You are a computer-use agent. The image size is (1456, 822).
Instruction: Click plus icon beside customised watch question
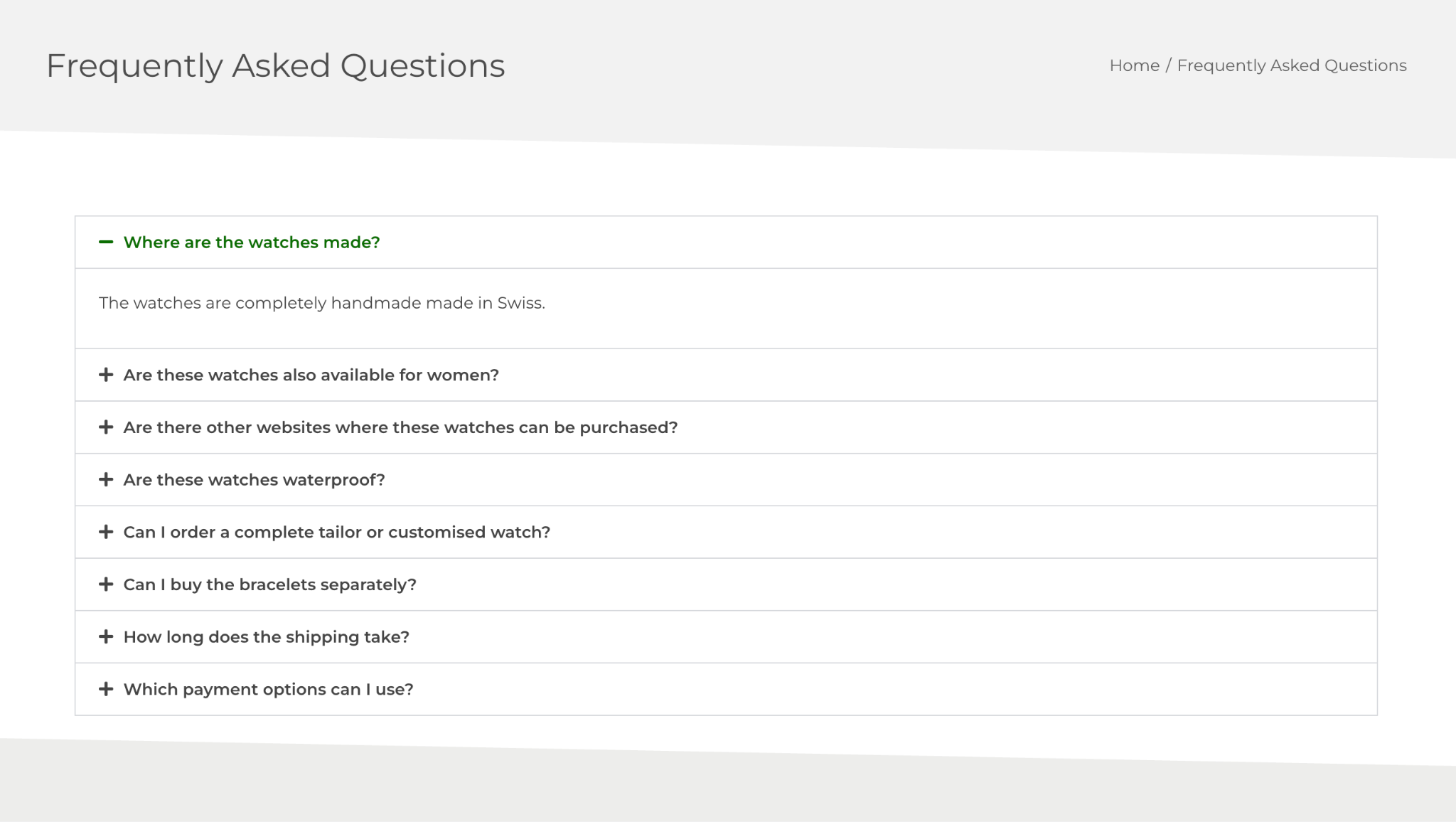106,532
